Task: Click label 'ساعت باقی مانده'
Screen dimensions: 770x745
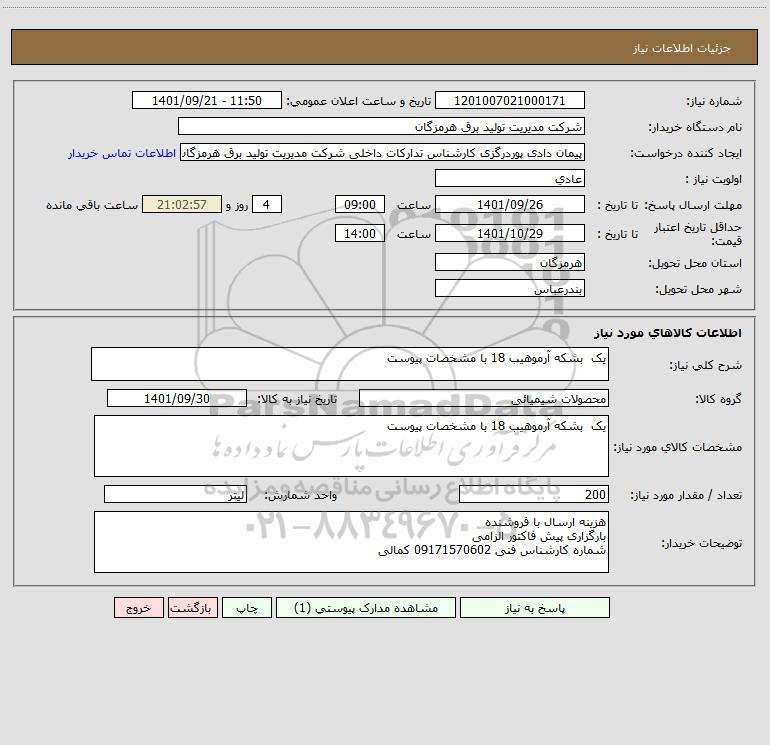Action: (92, 205)
